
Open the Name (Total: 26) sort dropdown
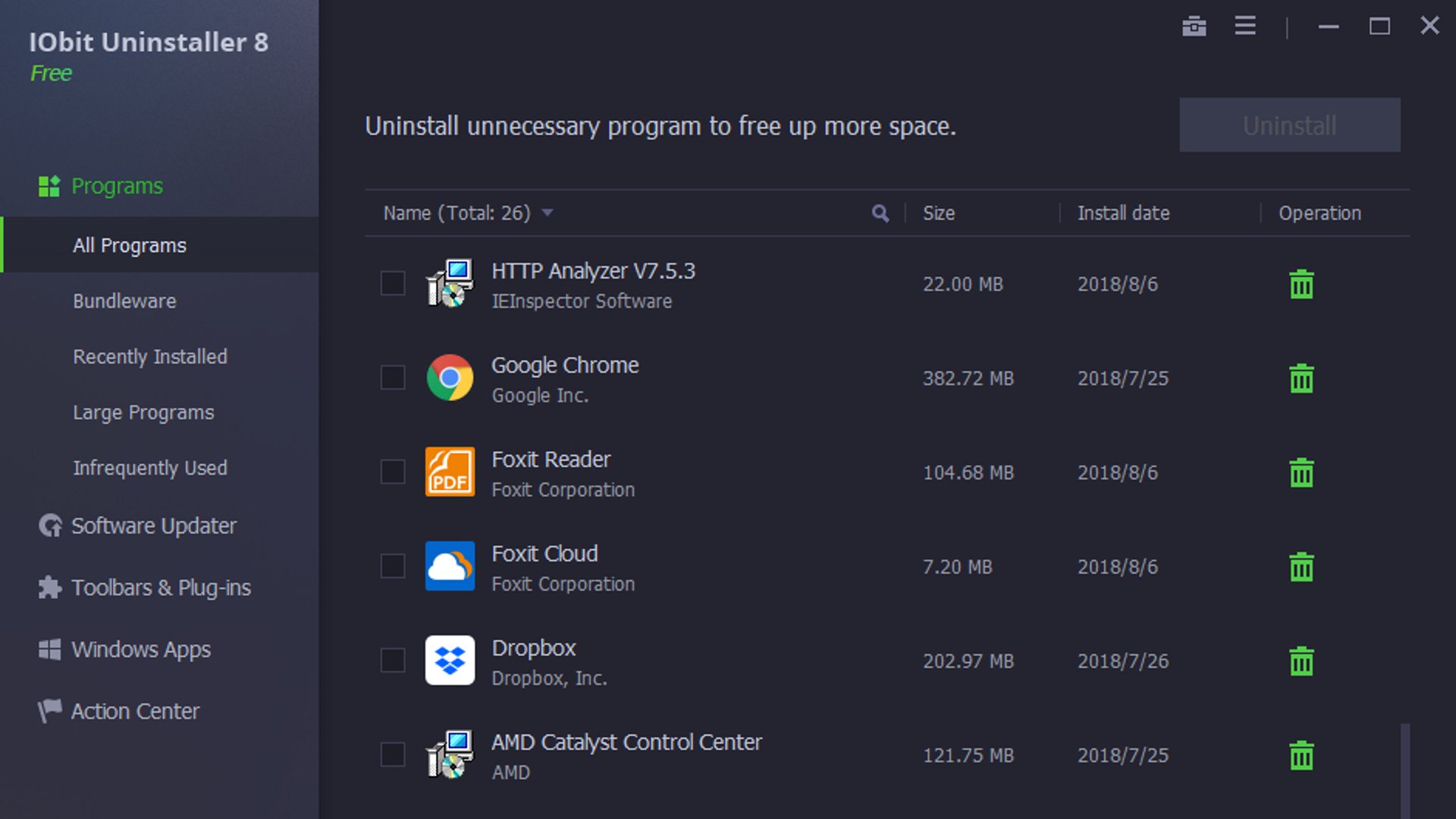[x=548, y=213]
